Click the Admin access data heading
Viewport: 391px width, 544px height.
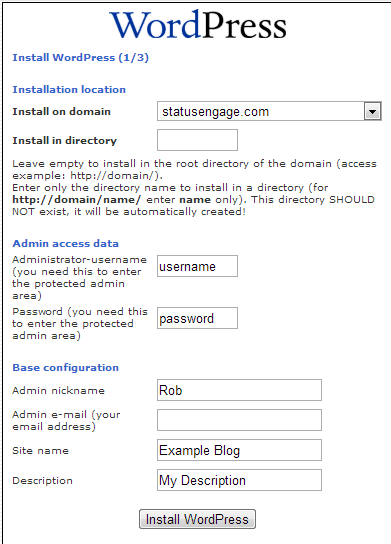tap(66, 244)
